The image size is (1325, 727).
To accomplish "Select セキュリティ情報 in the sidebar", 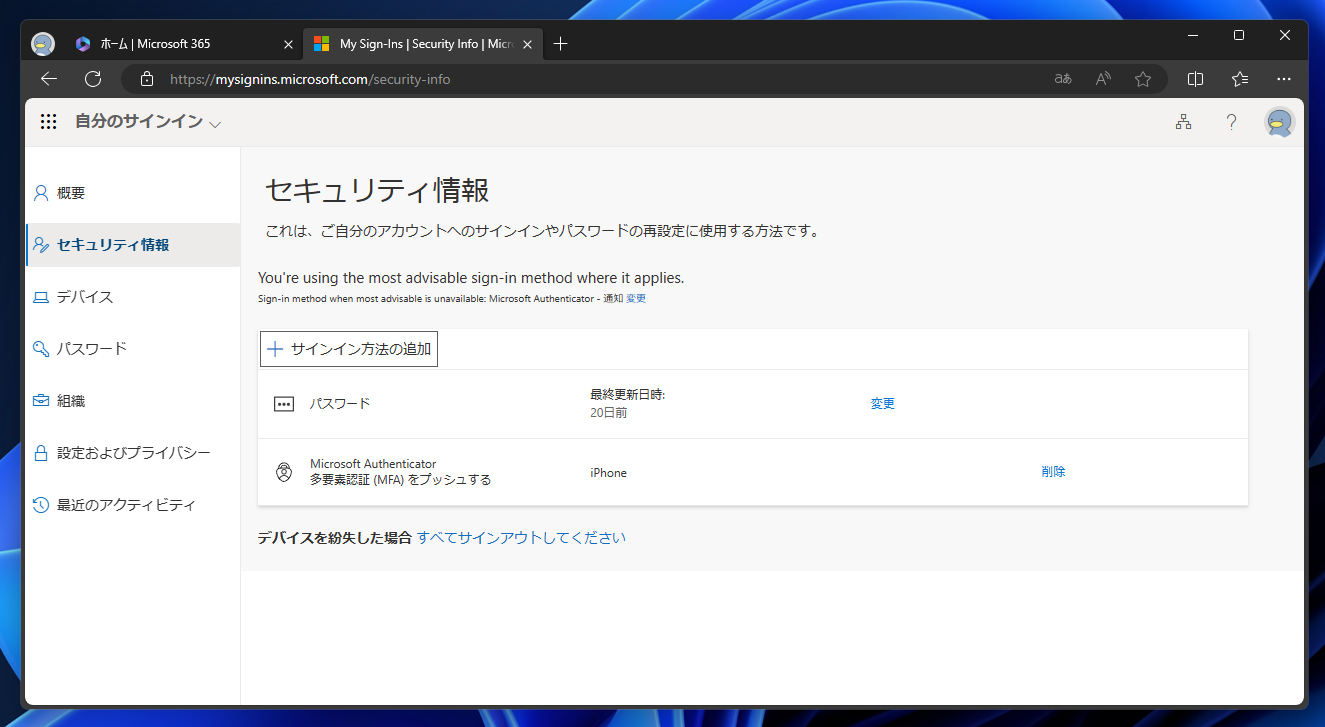I will pos(132,245).
